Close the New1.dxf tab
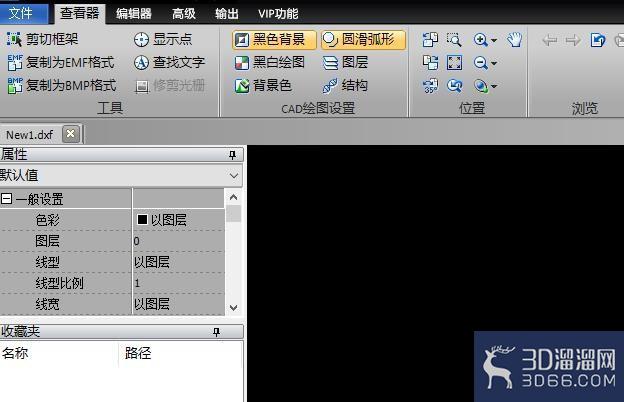The height and width of the screenshot is (402, 624). click(x=71, y=134)
